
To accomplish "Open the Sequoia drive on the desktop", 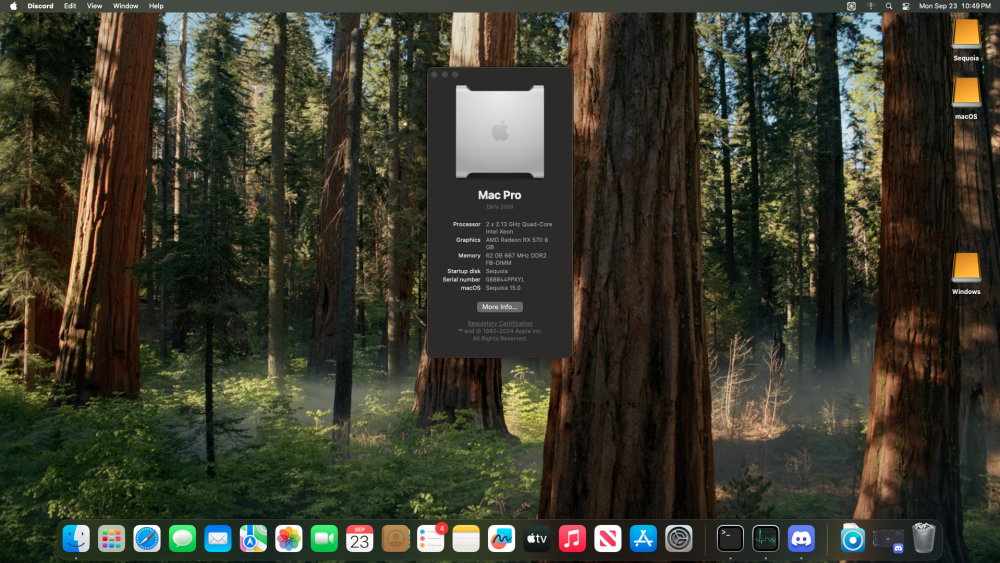I will (x=966, y=35).
